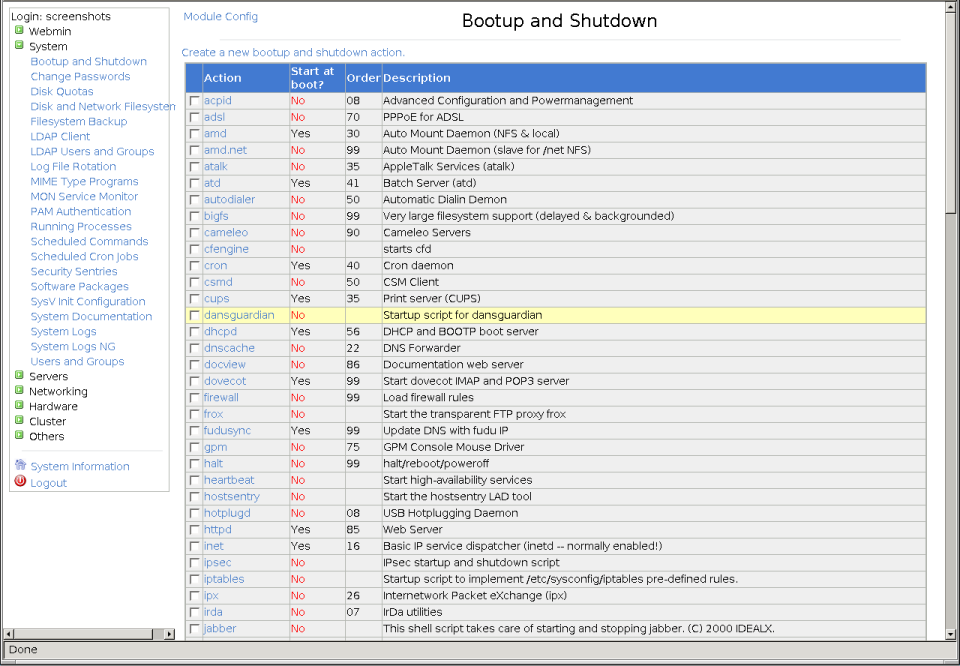Click the Module Config link
960x666 pixels.
tap(220, 17)
